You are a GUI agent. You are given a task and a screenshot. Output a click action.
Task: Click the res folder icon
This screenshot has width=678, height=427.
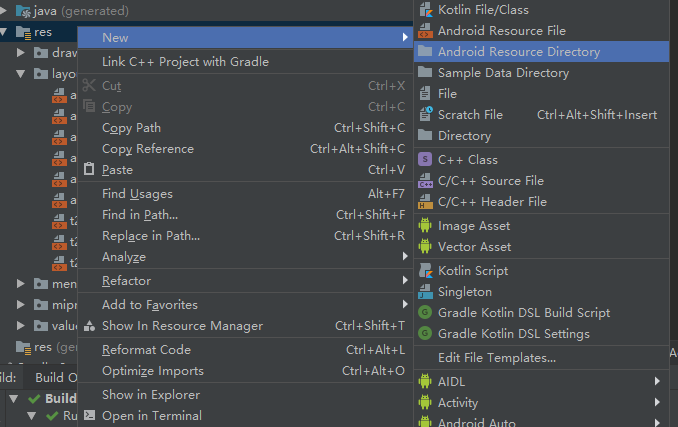[x=23, y=32]
